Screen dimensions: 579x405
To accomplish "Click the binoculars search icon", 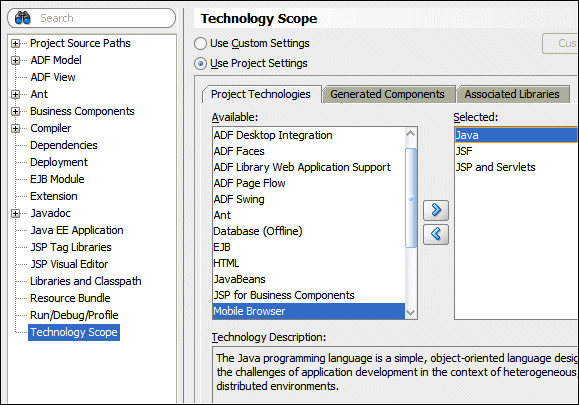I will [23, 18].
